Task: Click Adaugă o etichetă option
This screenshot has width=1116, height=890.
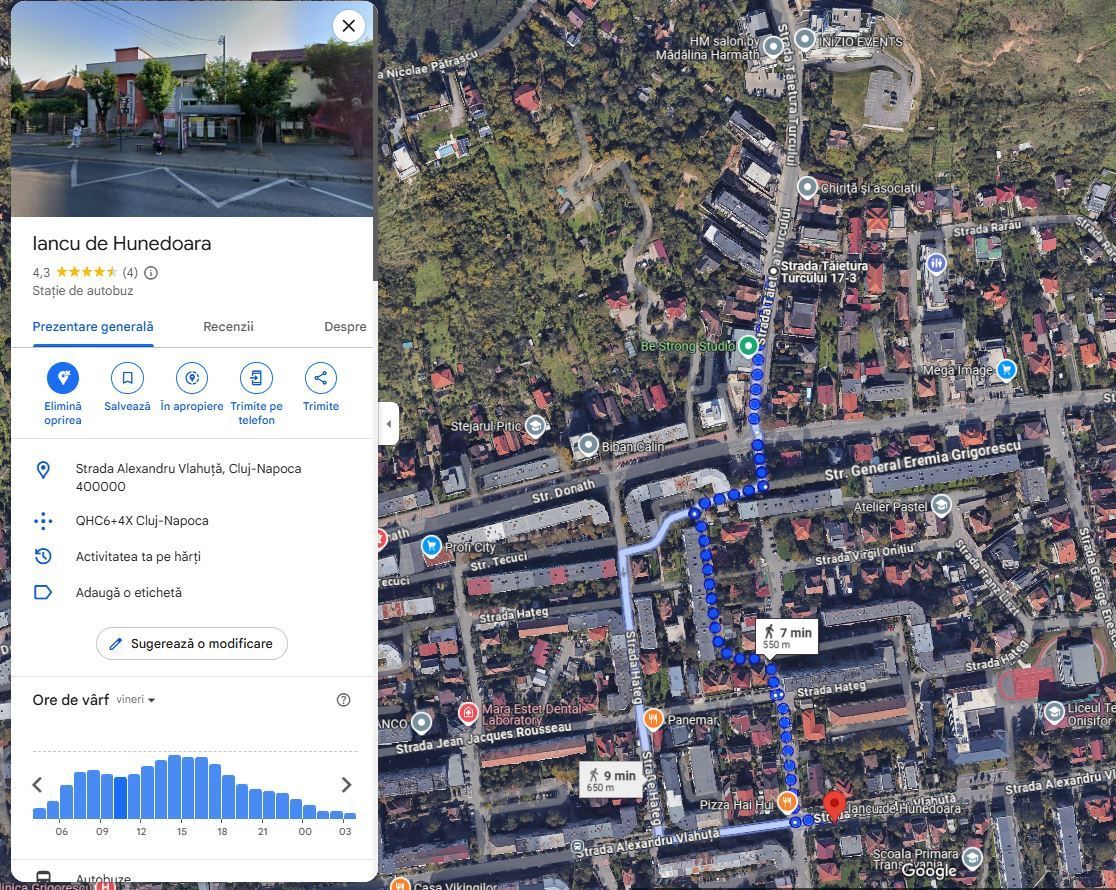Action: point(129,592)
